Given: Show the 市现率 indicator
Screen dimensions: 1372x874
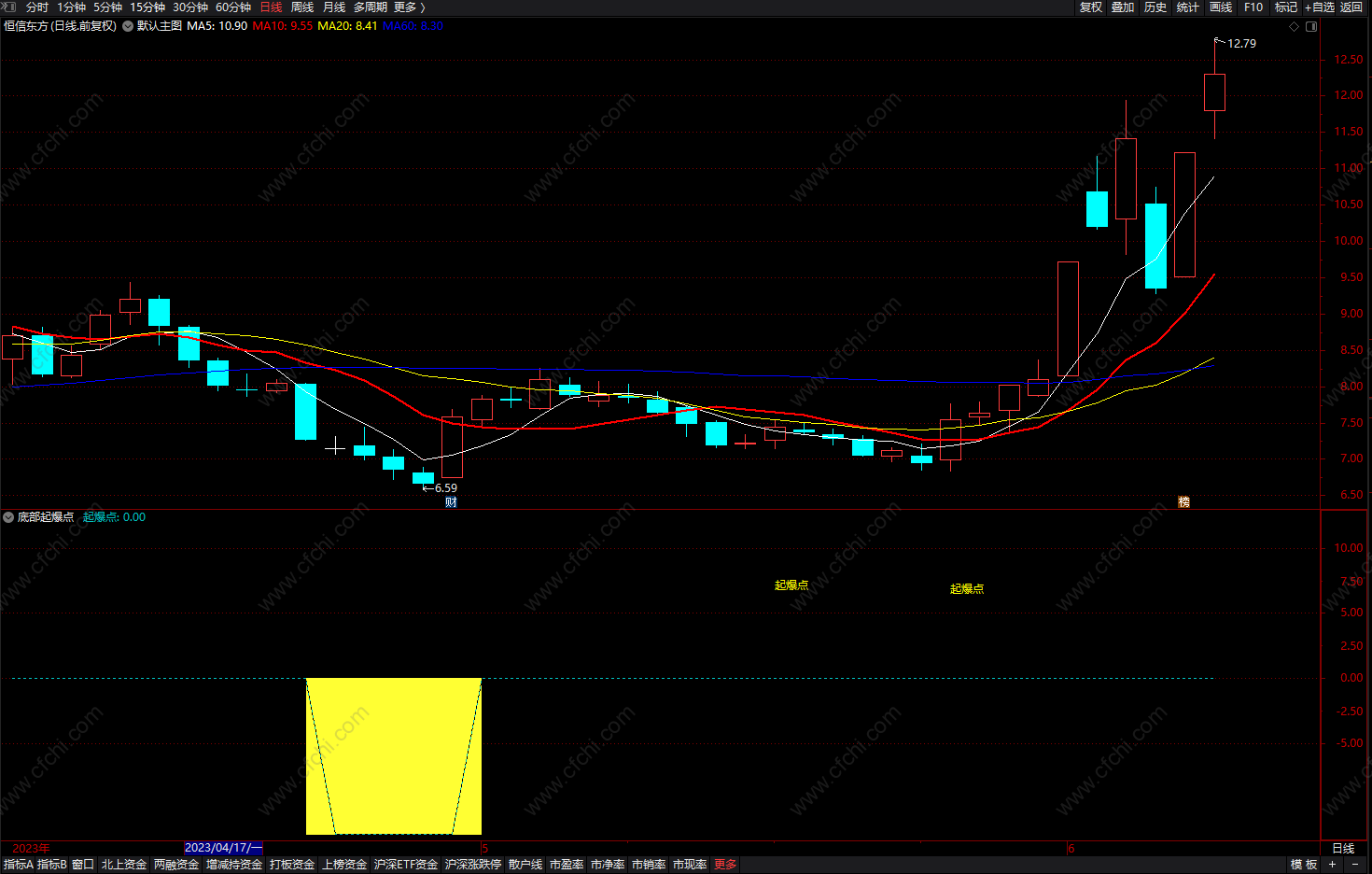Looking at the screenshot, I should click(x=690, y=865).
